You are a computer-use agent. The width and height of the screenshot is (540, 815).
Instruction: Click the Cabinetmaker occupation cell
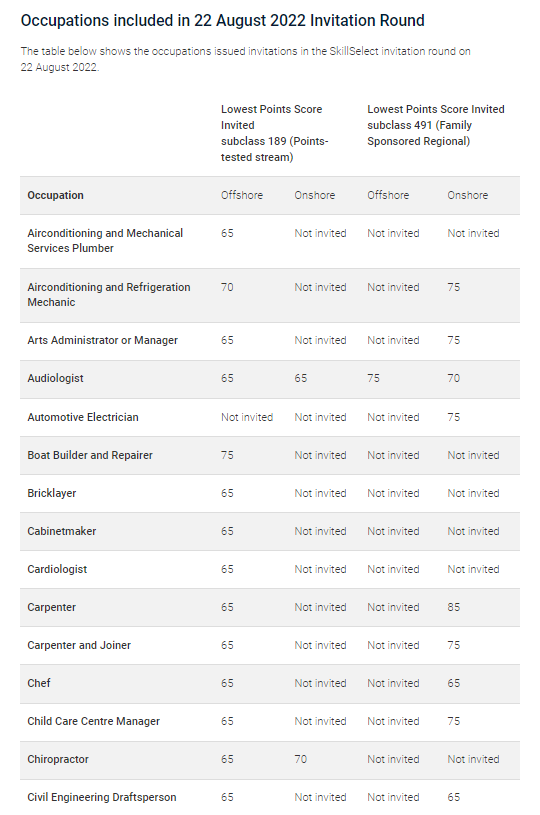click(61, 531)
